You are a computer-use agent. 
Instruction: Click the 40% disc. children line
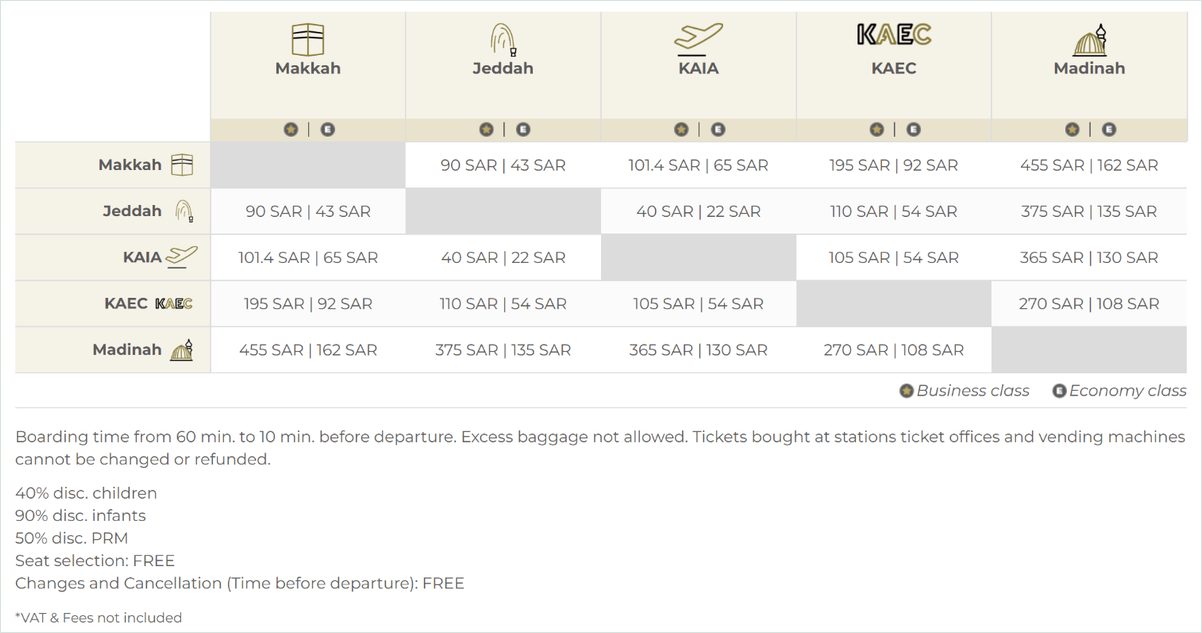point(86,493)
